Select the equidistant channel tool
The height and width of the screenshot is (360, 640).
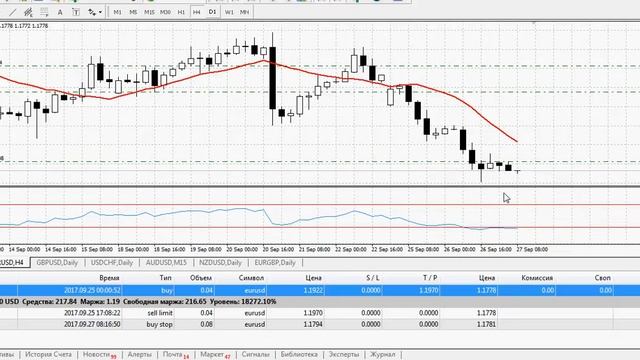coord(28,12)
